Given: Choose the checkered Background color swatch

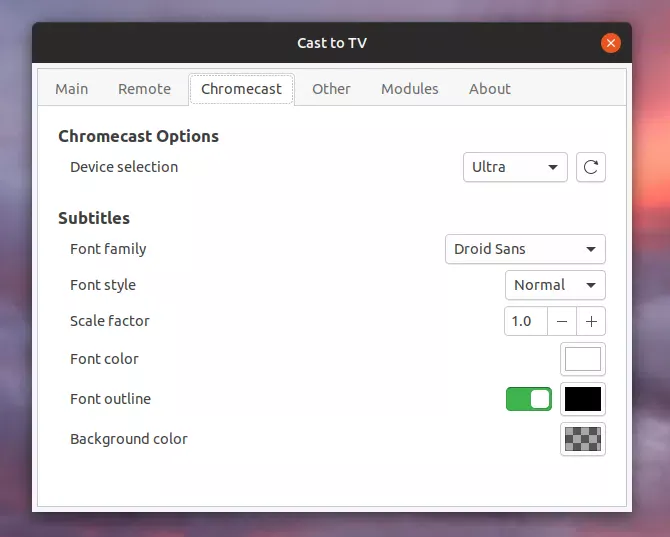Looking at the screenshot, I should 583,439.
